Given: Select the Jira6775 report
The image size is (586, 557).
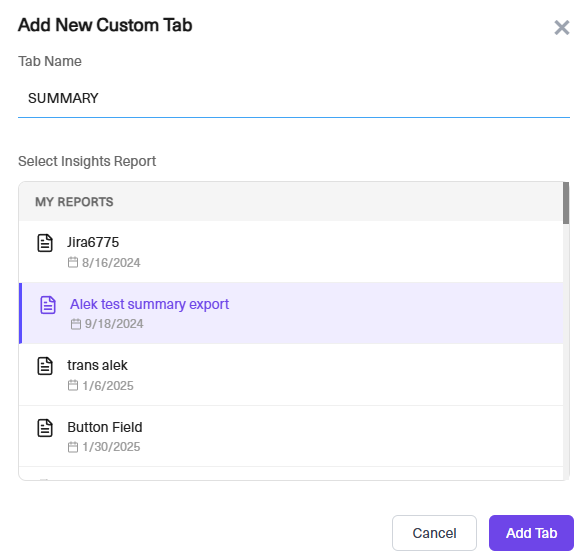Looking at the screenshot, I should [x=291, y=252].
